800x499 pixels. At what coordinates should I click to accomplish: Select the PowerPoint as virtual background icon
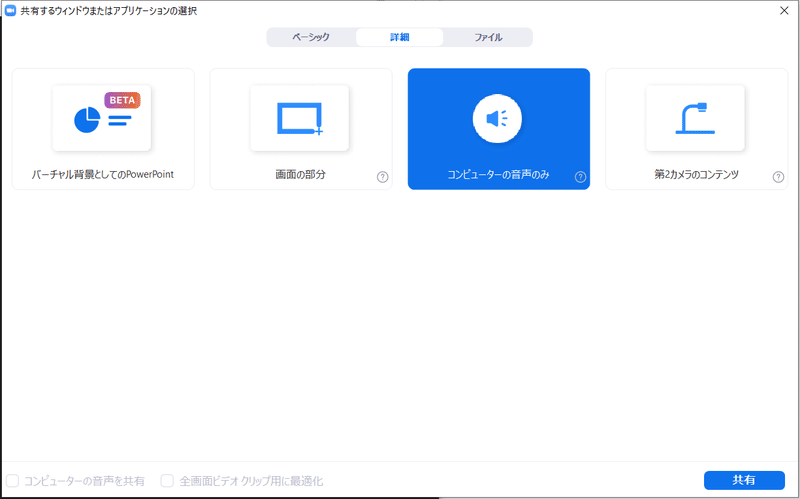[x=102, y=118]
